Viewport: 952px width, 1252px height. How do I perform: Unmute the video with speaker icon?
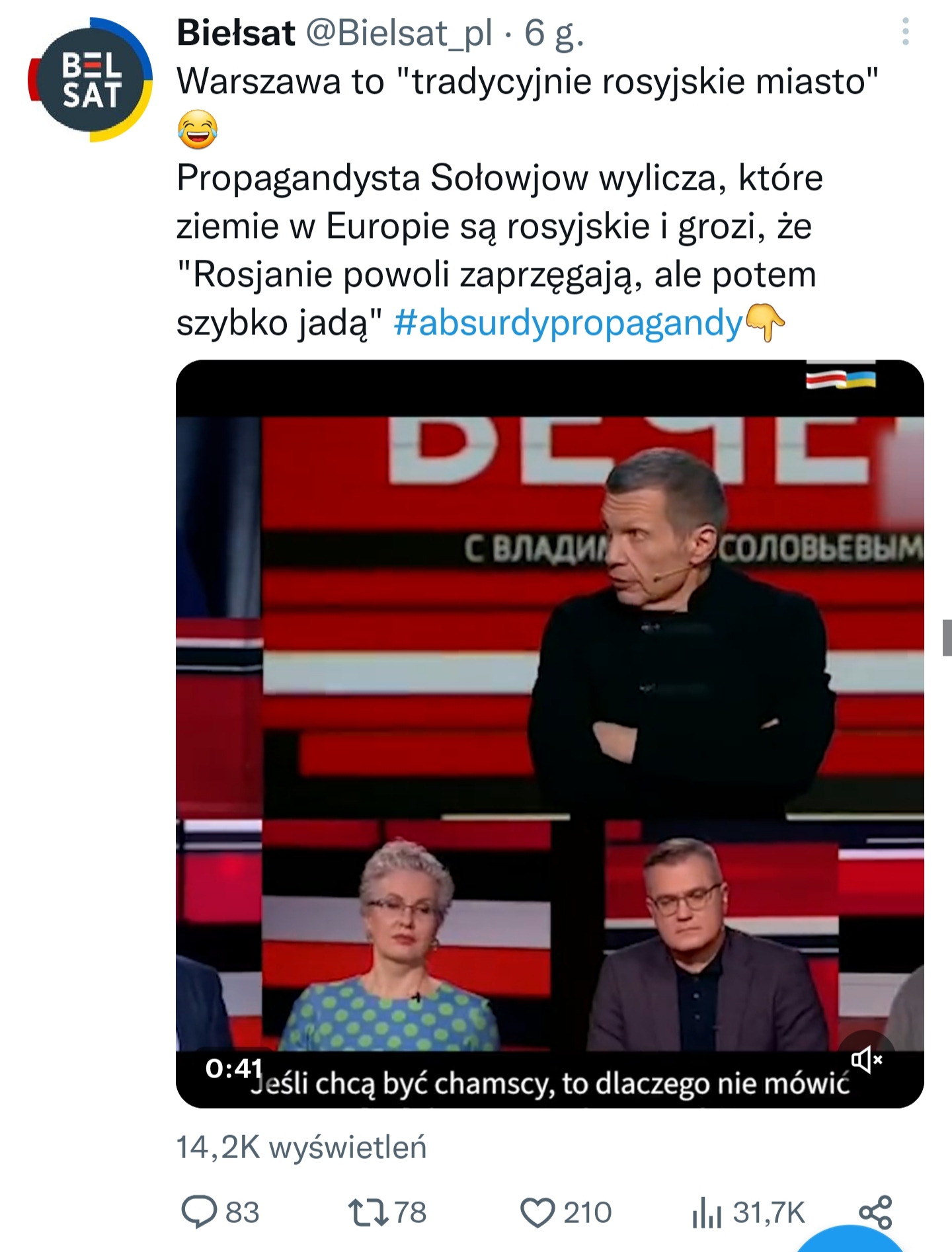pos(867,1060)
